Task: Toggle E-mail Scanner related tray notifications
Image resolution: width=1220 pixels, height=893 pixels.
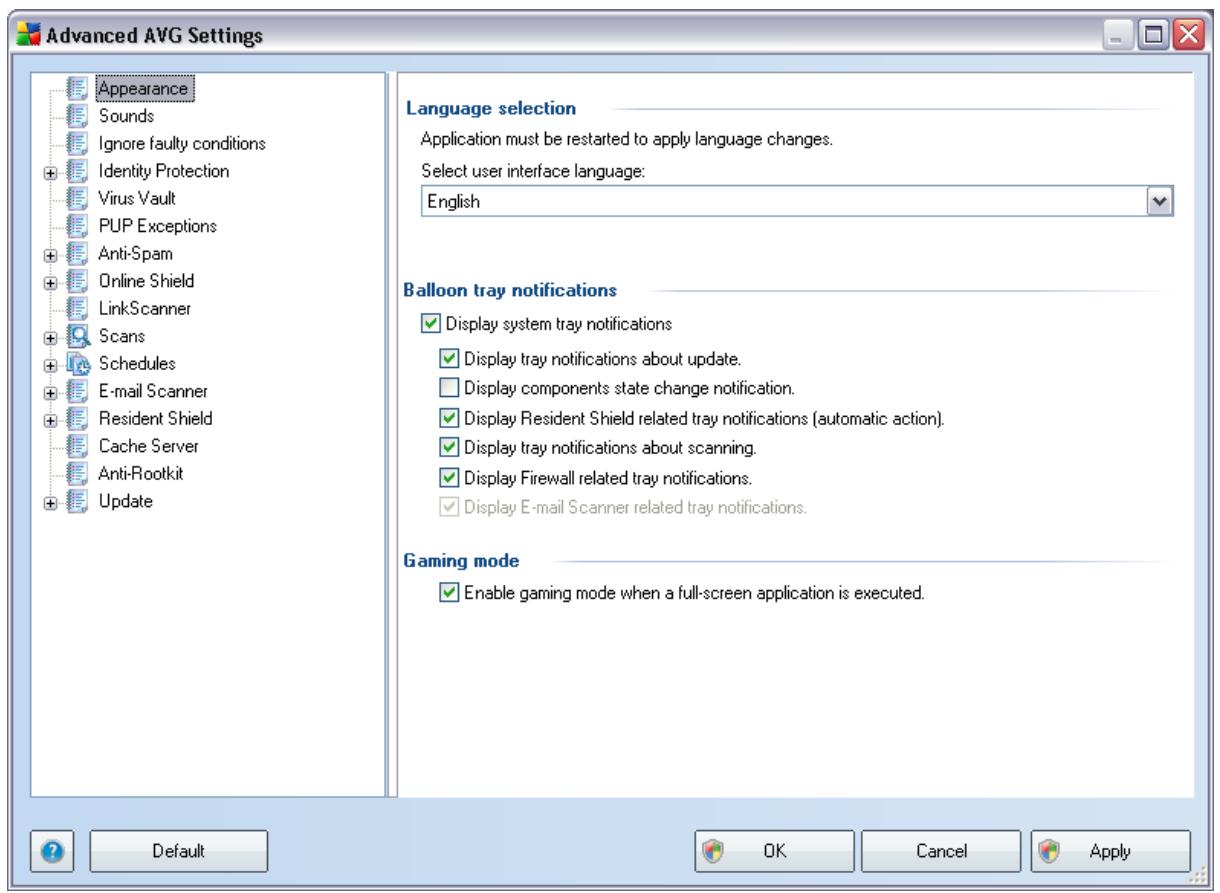Action: pyautogui.click(x=449, y=506)
